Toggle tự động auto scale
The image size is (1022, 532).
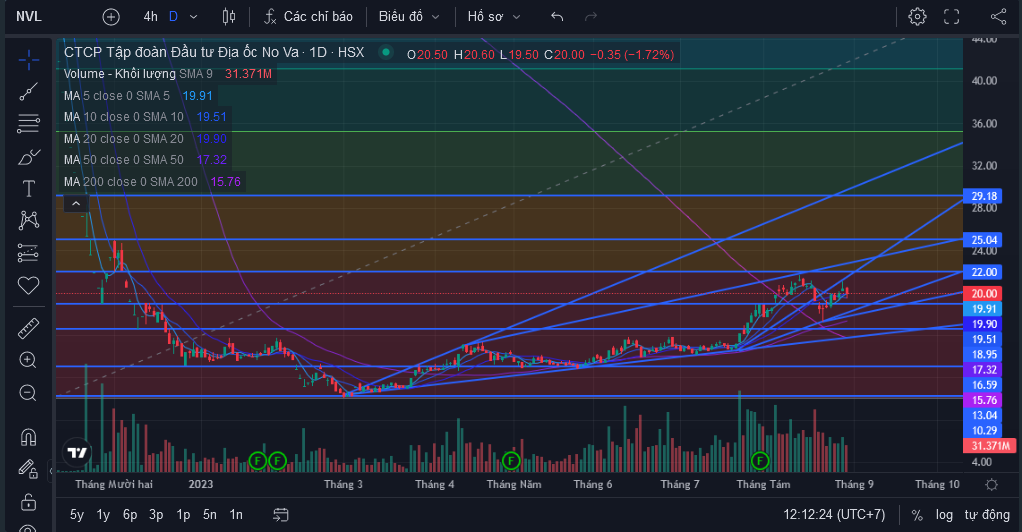point(987,515)
